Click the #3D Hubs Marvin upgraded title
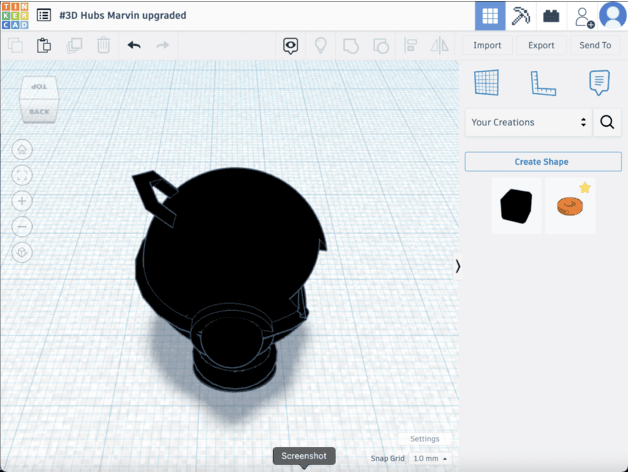This screenshot has width=628, height=472. pos(123,15)
